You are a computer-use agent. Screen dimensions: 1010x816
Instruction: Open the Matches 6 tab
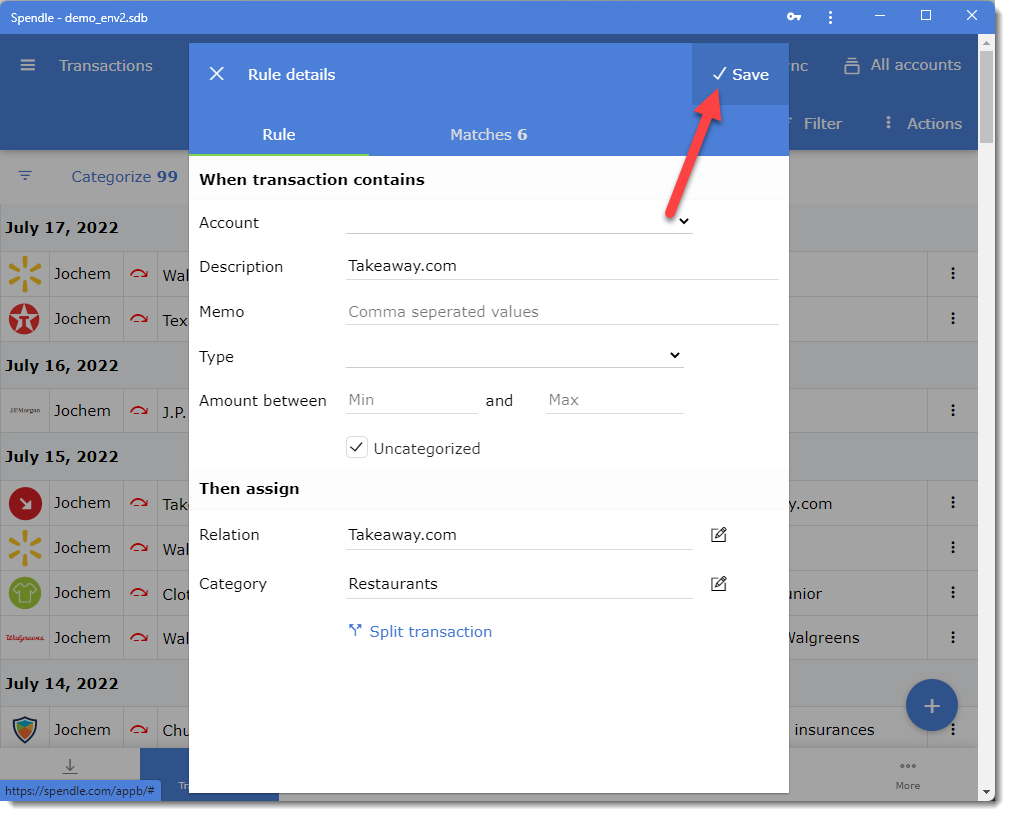click(488, 135)
